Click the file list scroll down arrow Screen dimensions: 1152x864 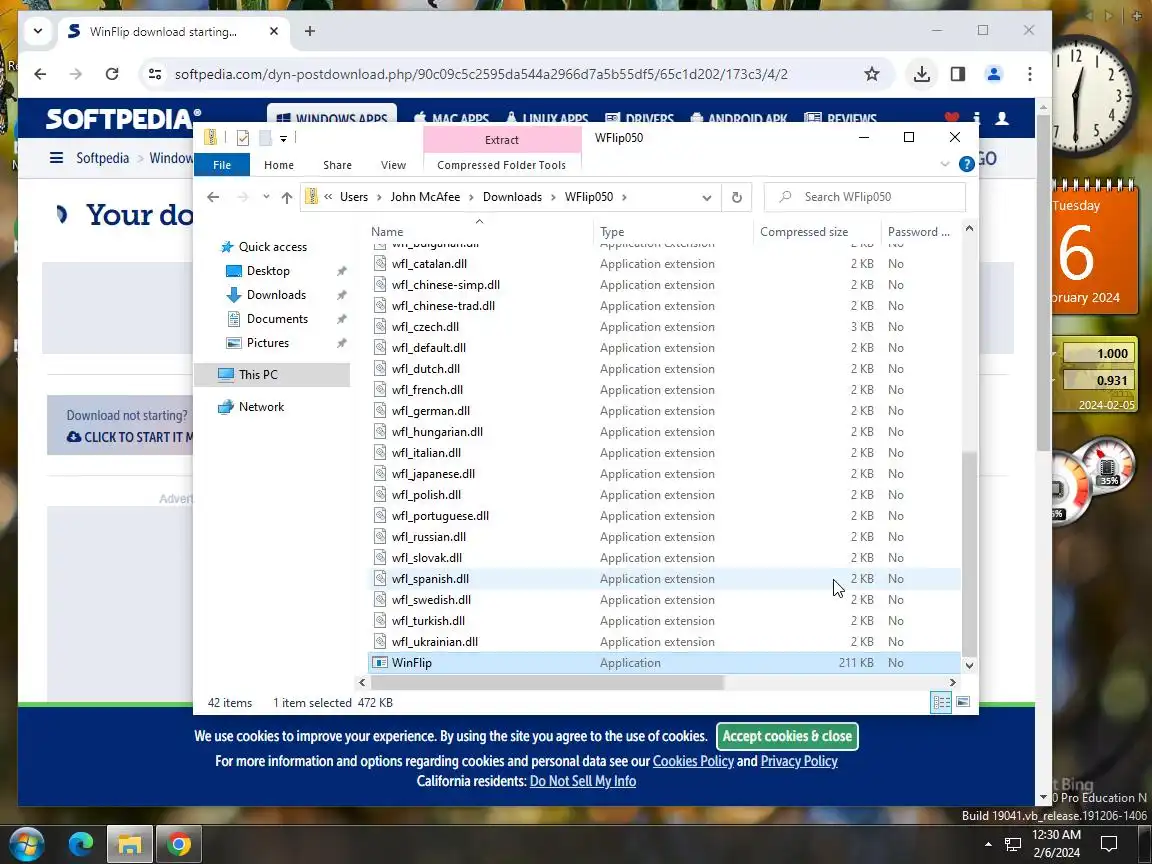(x=969, y=666)
